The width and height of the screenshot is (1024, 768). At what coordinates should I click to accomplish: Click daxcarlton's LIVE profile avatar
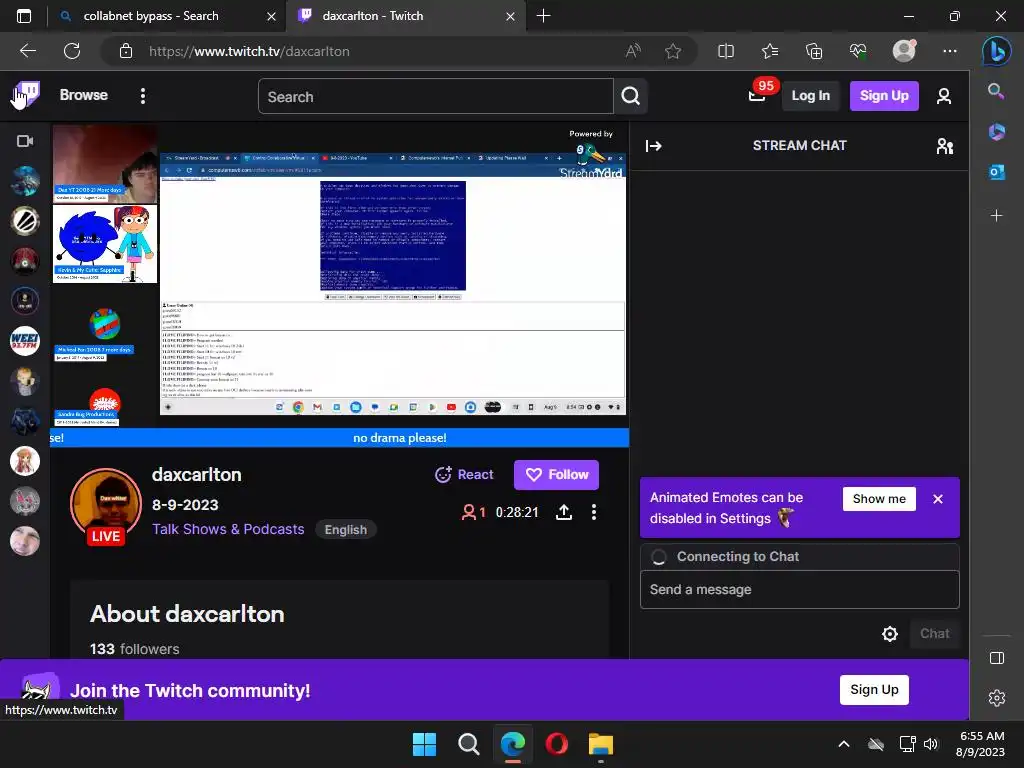click(x=106, y=504)
